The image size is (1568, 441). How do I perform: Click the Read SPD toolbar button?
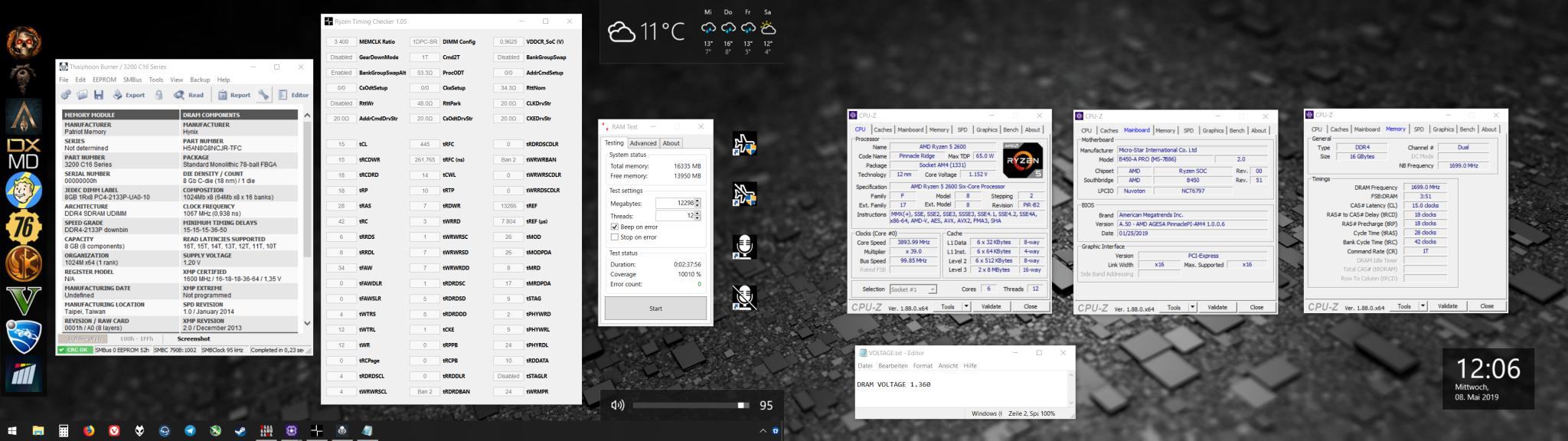(x=188, y=95)
